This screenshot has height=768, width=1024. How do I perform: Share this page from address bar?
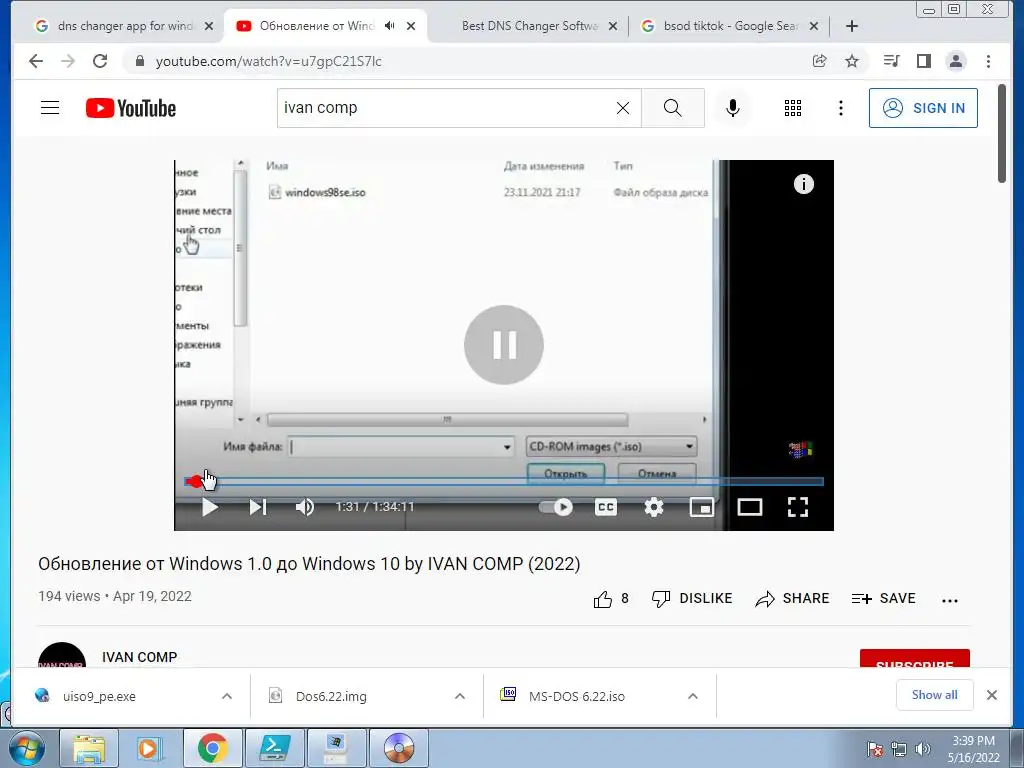(x=819, y=61)
